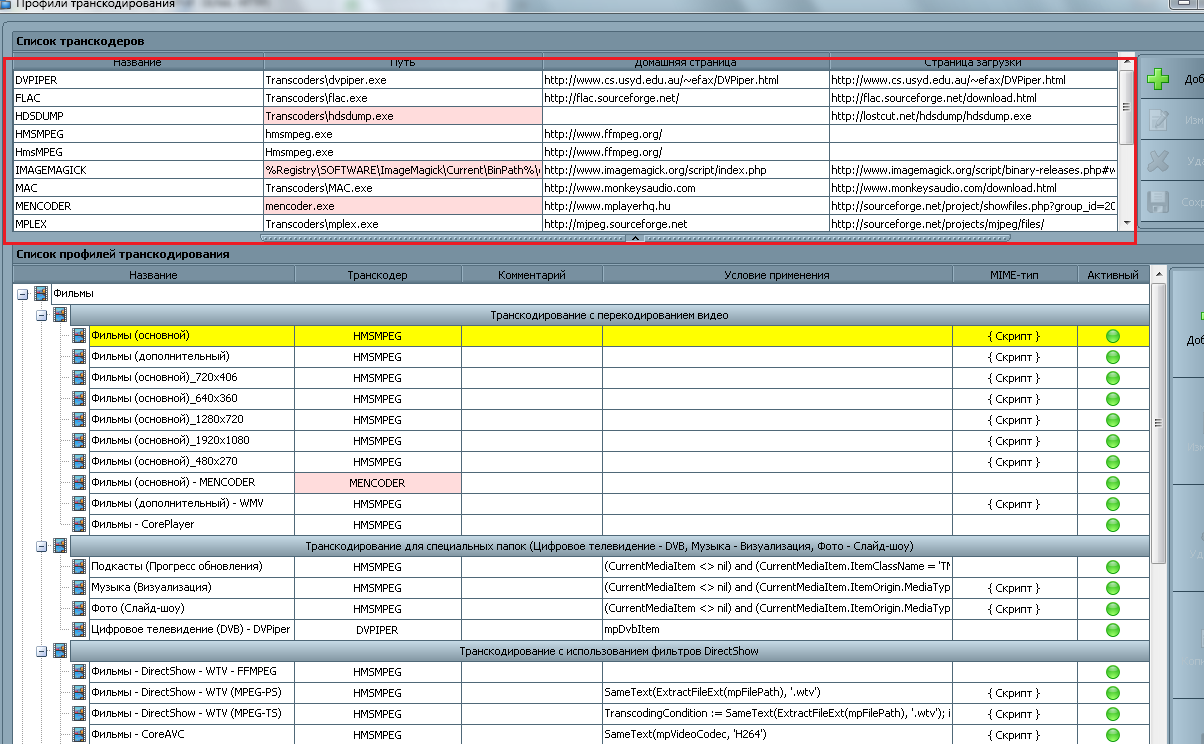Screen dimensions: 1204x744
Task: Toggle active indicator for Фильмы (дополнительный)
Action: click(x=1113, y=357)
